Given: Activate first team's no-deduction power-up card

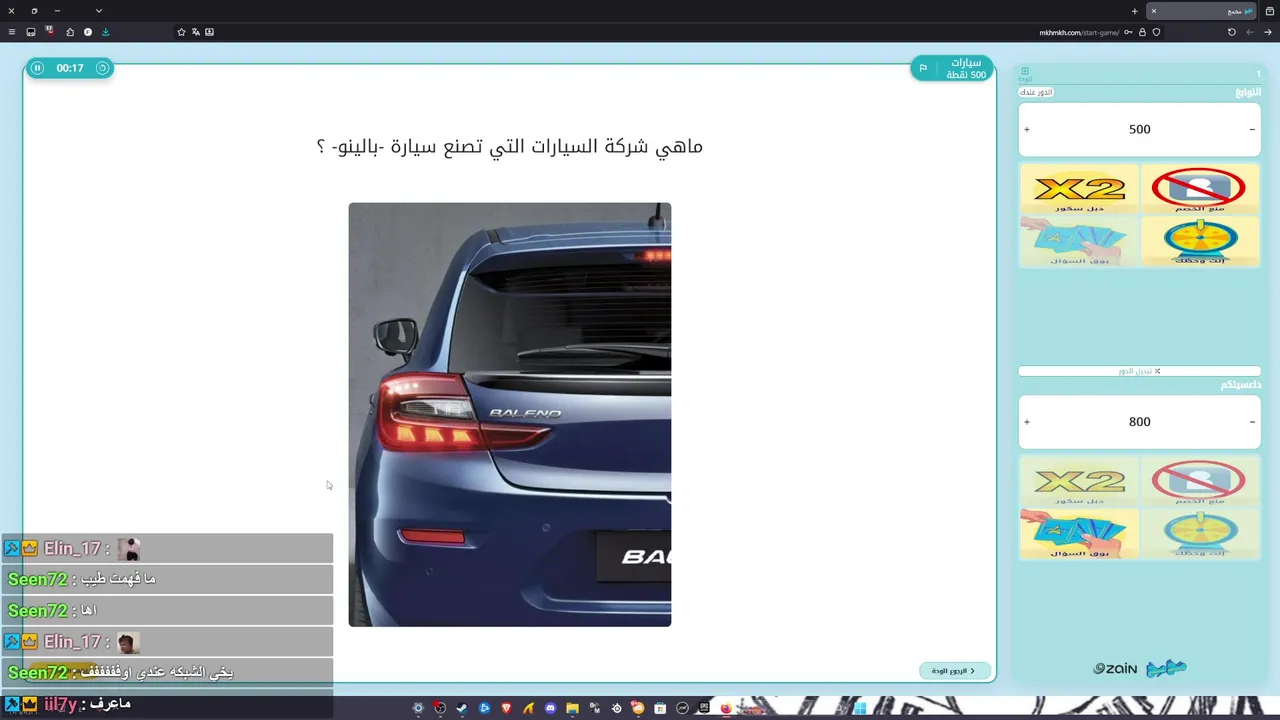Looking at the screenshot, I should (1199, 190).
